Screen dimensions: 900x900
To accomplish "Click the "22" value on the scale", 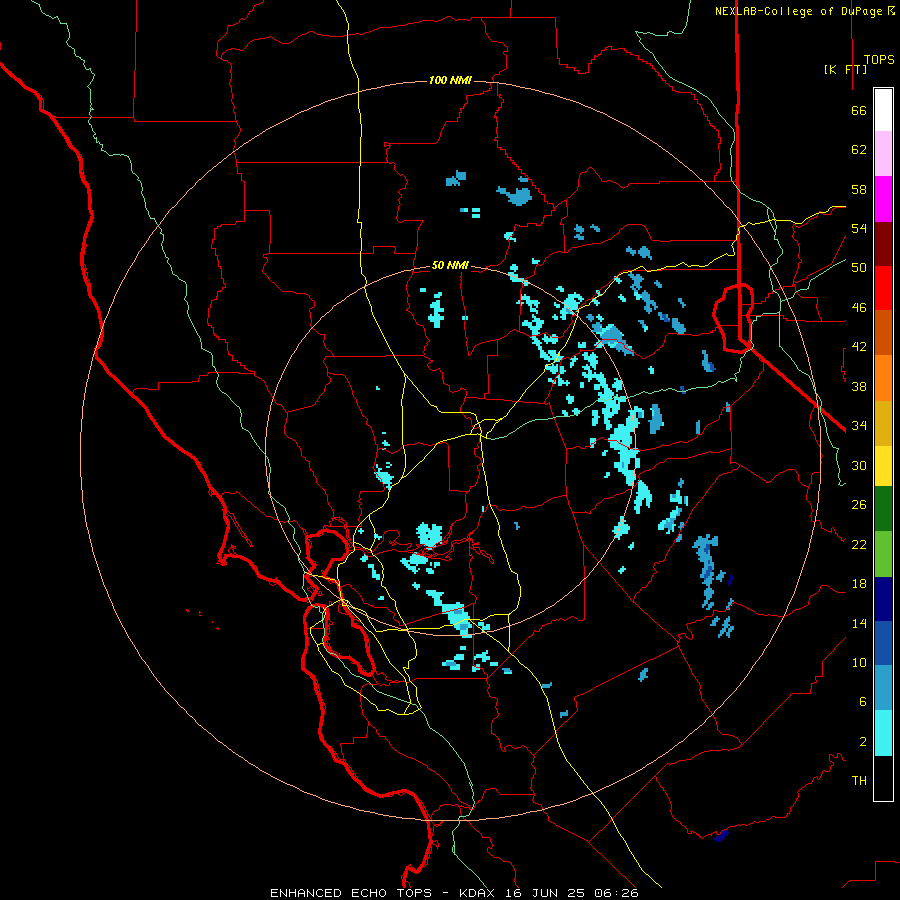I will pyautogui.click(x=859, y=545).
